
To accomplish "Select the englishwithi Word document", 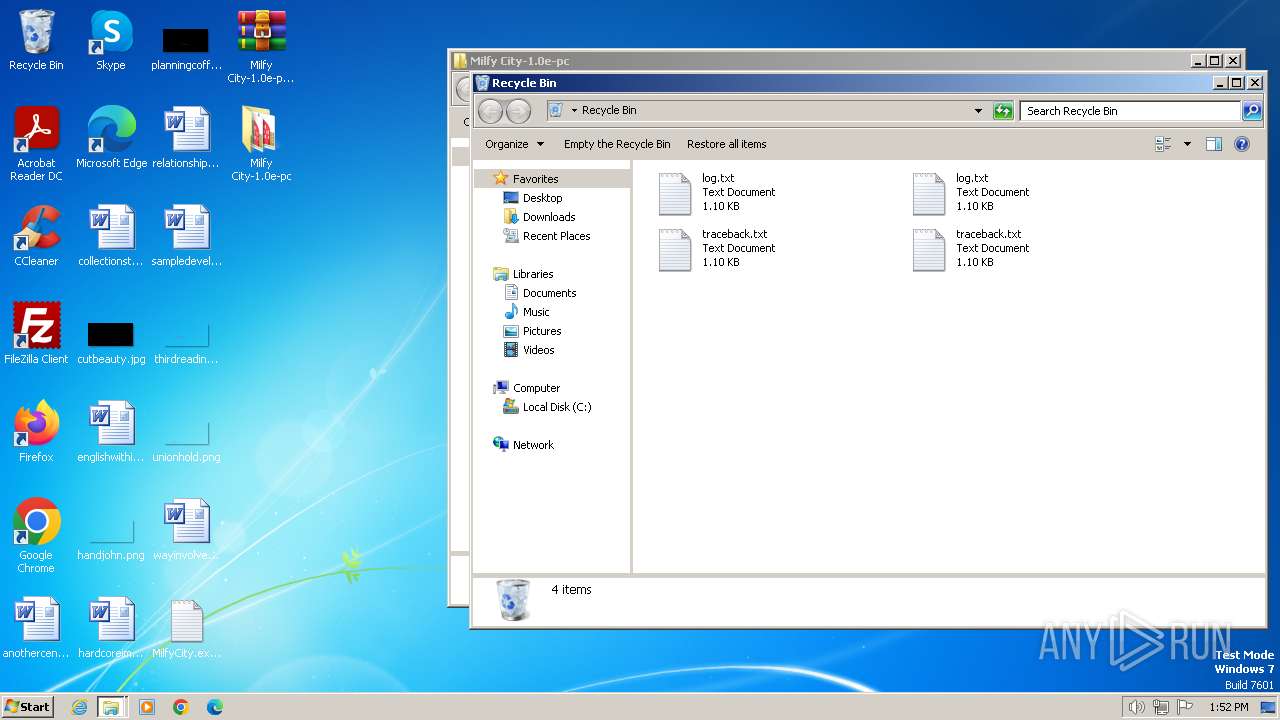I will 111,432.
